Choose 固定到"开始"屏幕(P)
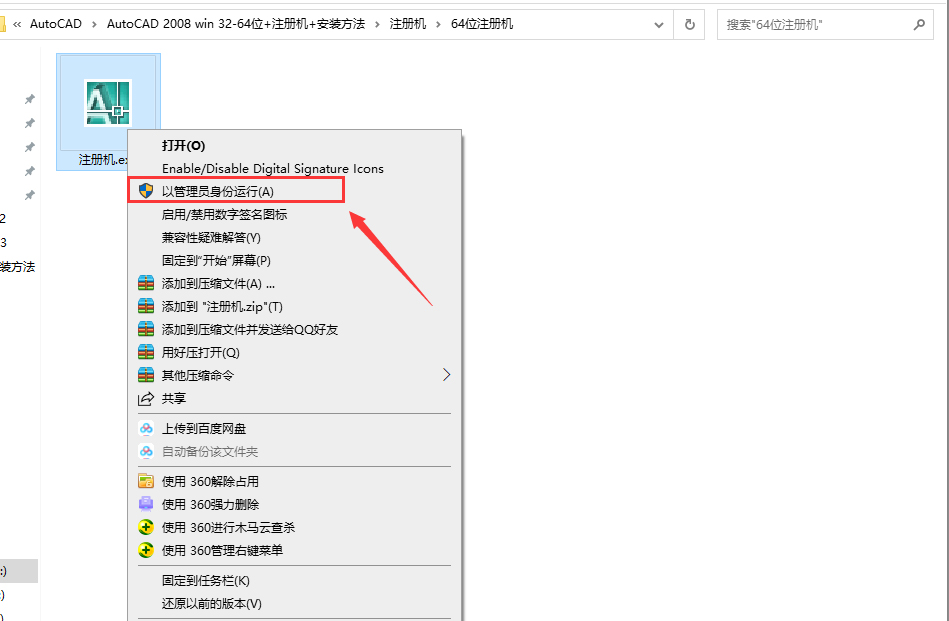The height and width of the screenshot is (621, 949). coord(216,260)
